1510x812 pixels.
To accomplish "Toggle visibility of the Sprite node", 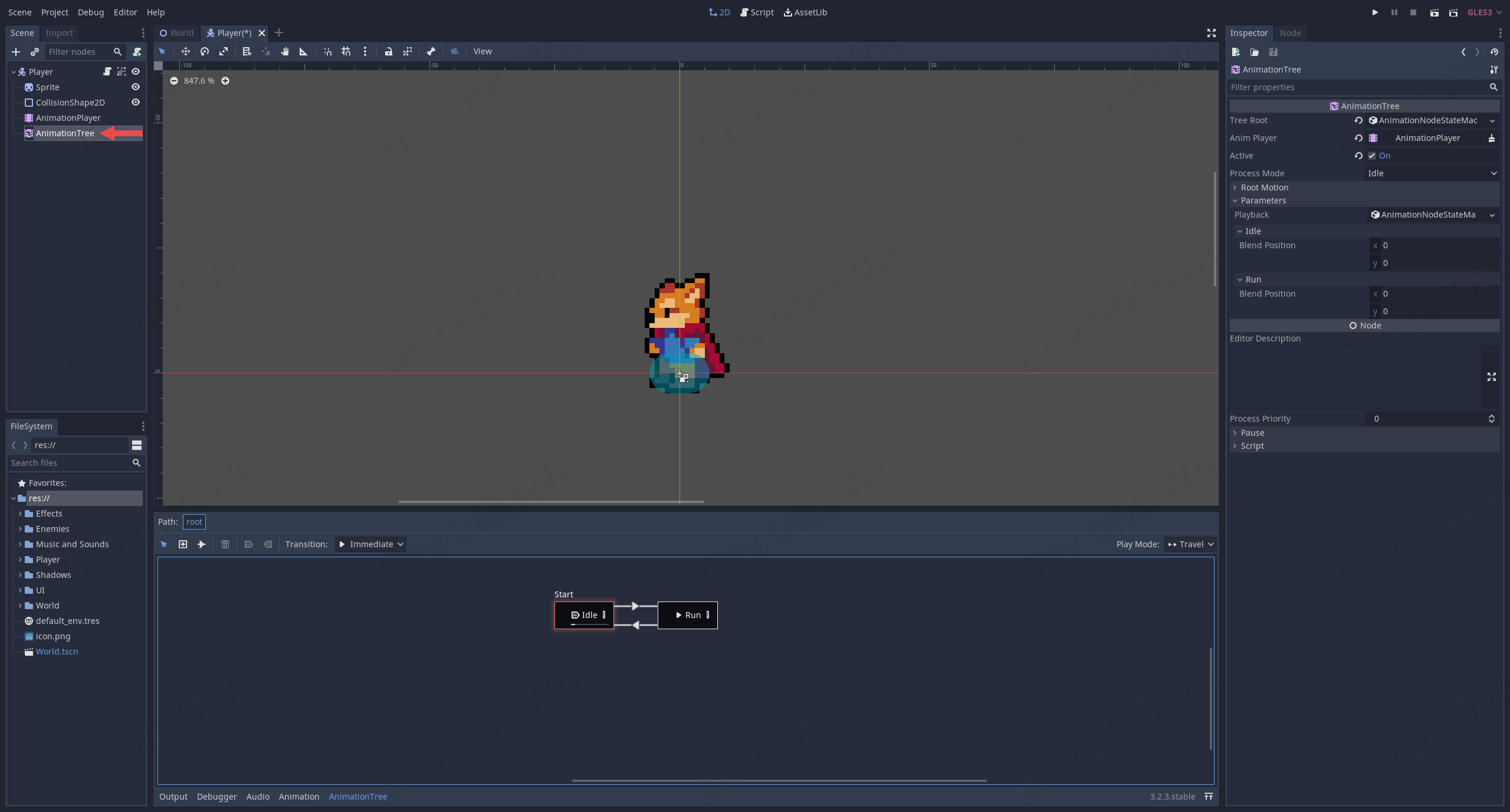I will tap(136, 87).
